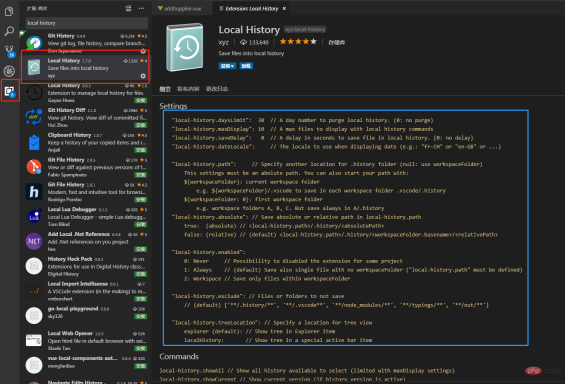
Task: Select the 'Git History' extension title in list
Action: tap(61, 36)
